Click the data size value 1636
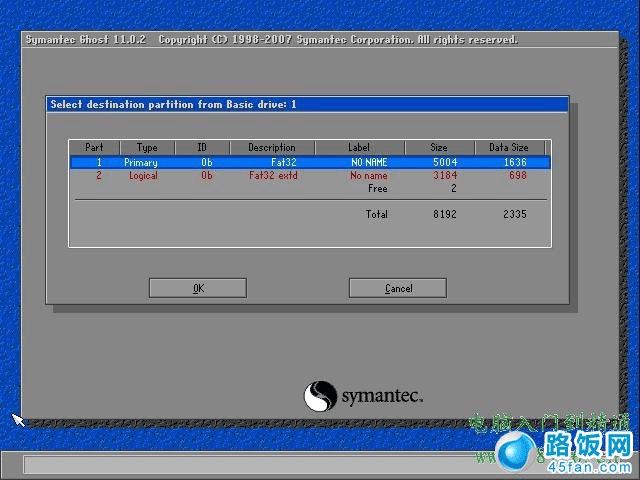Viewport: 640px width, 480px height. 515,162
